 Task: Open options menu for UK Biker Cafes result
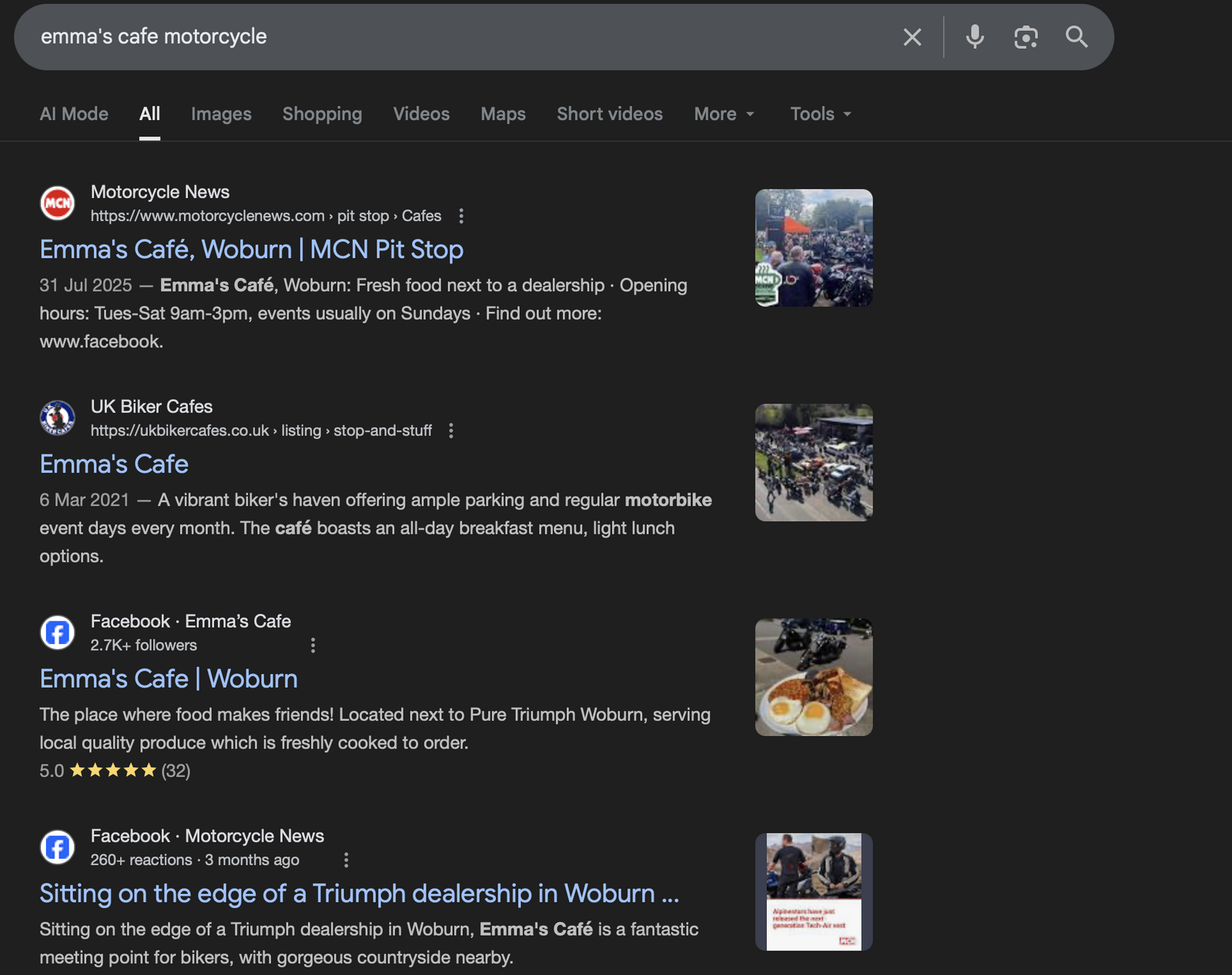(451, 431)
